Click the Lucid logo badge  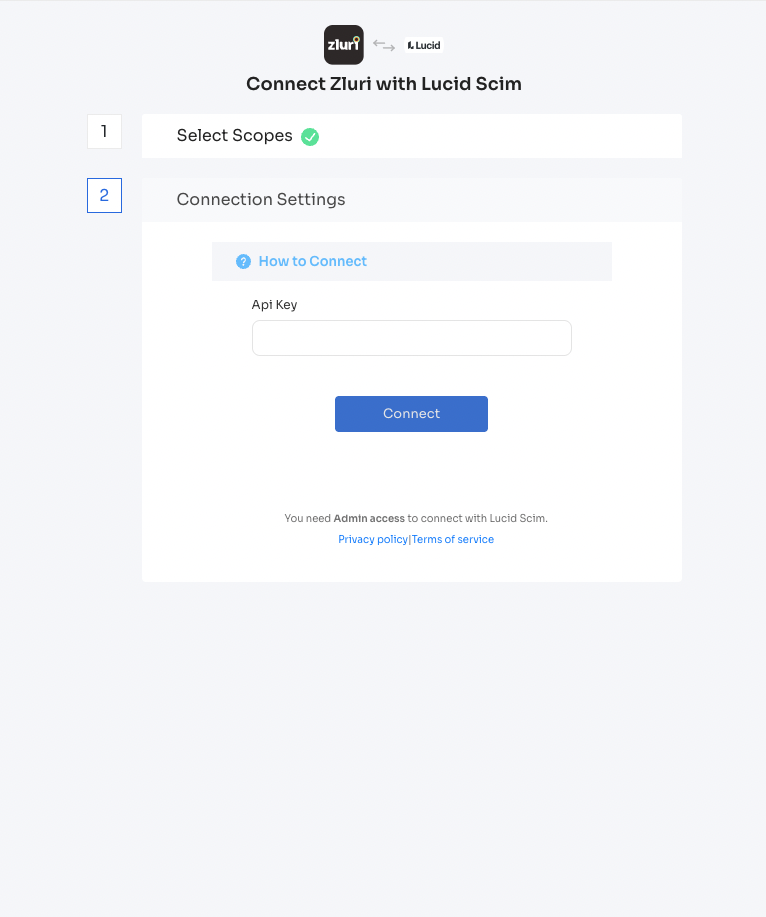click(x=424, y=45)
